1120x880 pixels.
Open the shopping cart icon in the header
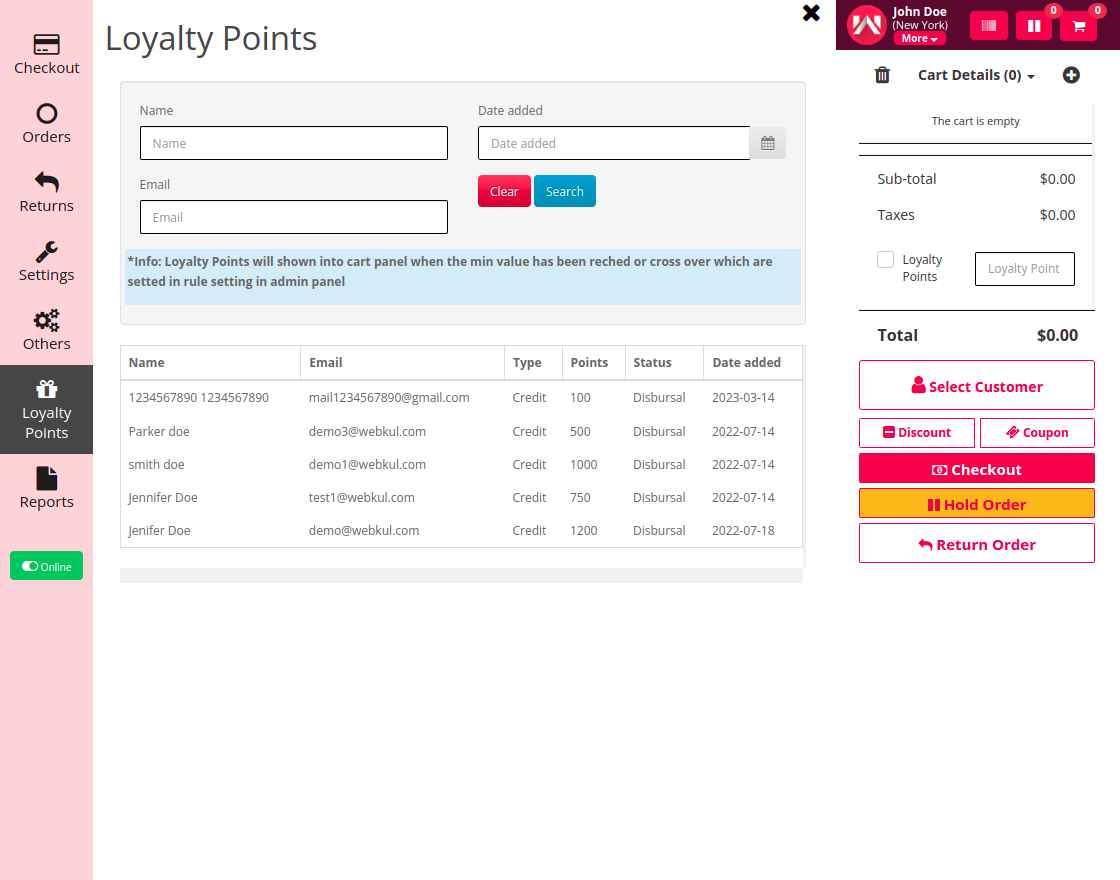click(1078, 26)
